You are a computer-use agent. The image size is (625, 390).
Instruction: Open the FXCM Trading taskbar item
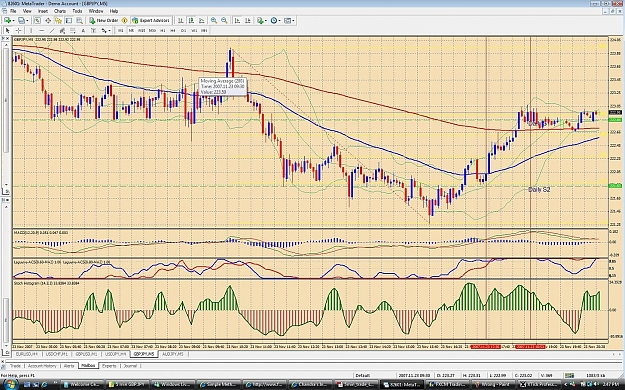click(447, 384)
